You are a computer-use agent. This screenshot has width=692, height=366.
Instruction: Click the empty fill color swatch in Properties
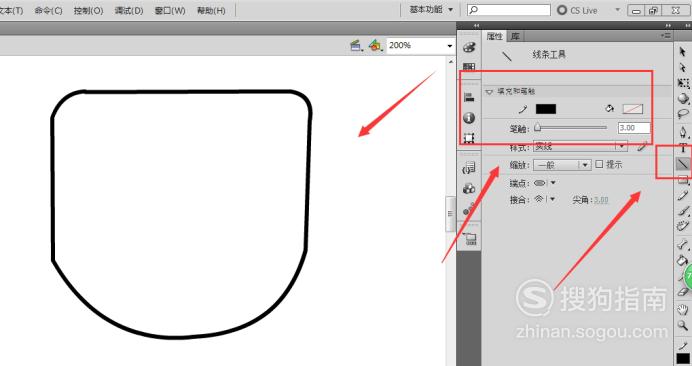(632, 109)
